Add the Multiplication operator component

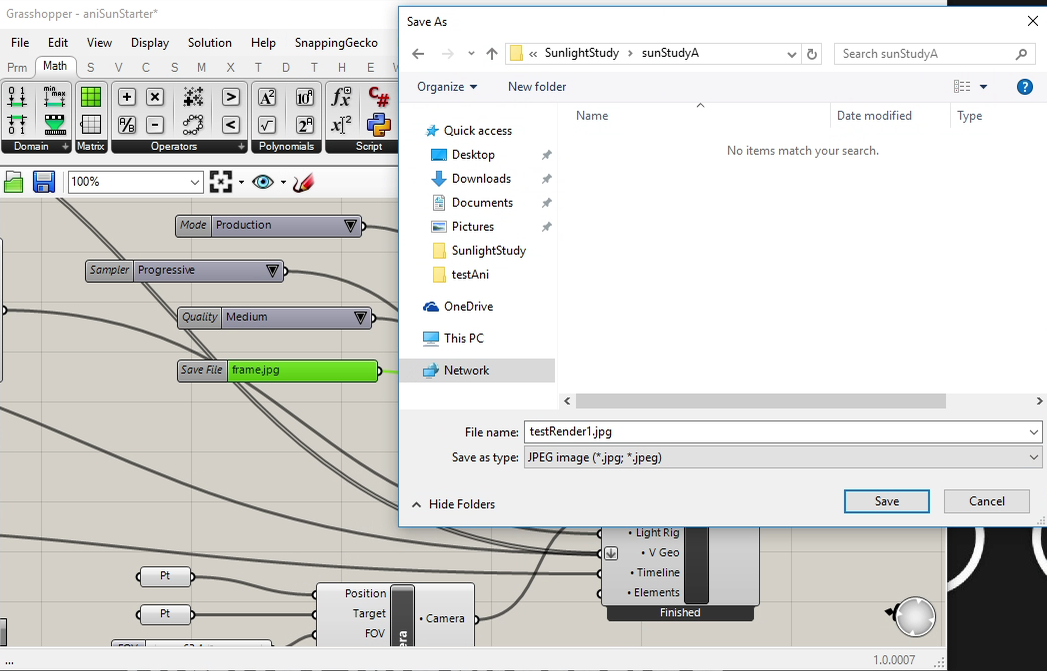coord(155,97)
